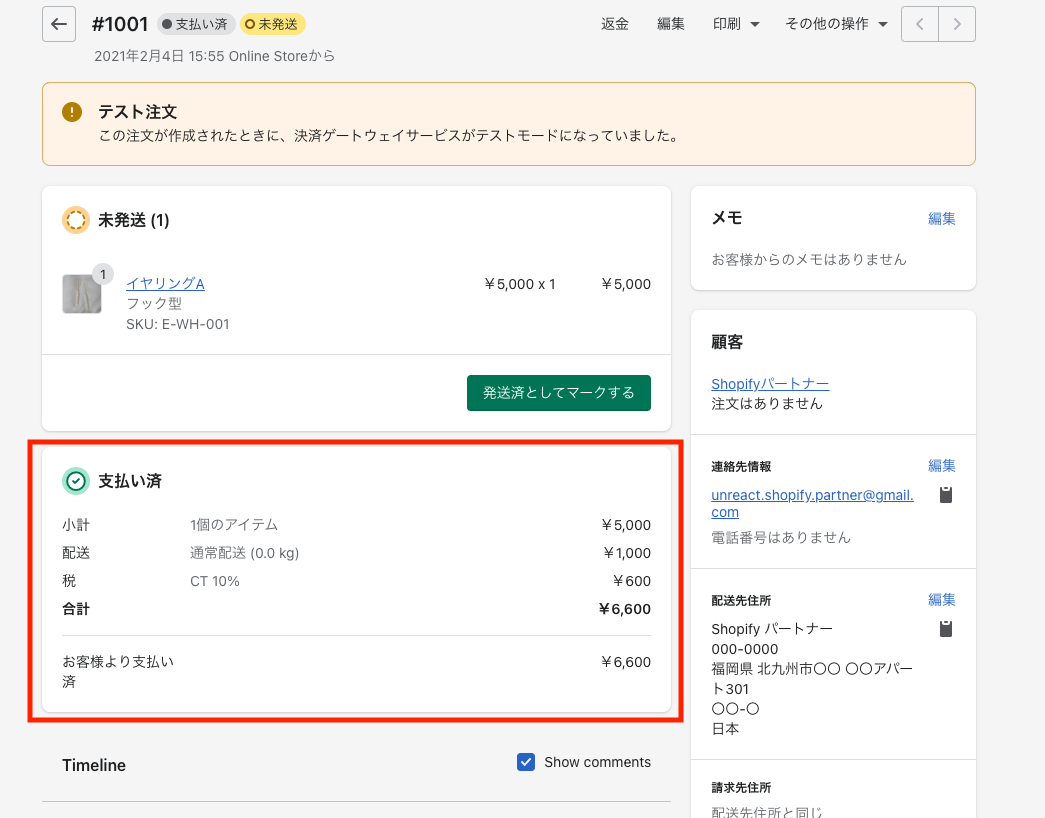Screen dimensions: 1045x818
Task: Select the order date 2021年2月4日 text
Action: (215, 56)
